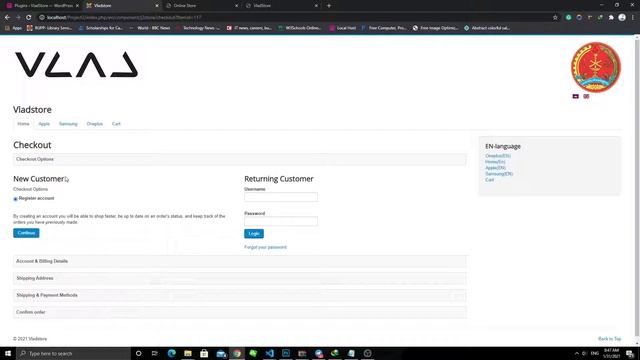Switch to English using the UK flag
Image resolution: width=640 pixels, height=360 pixels.
click(x=586, y=96)
